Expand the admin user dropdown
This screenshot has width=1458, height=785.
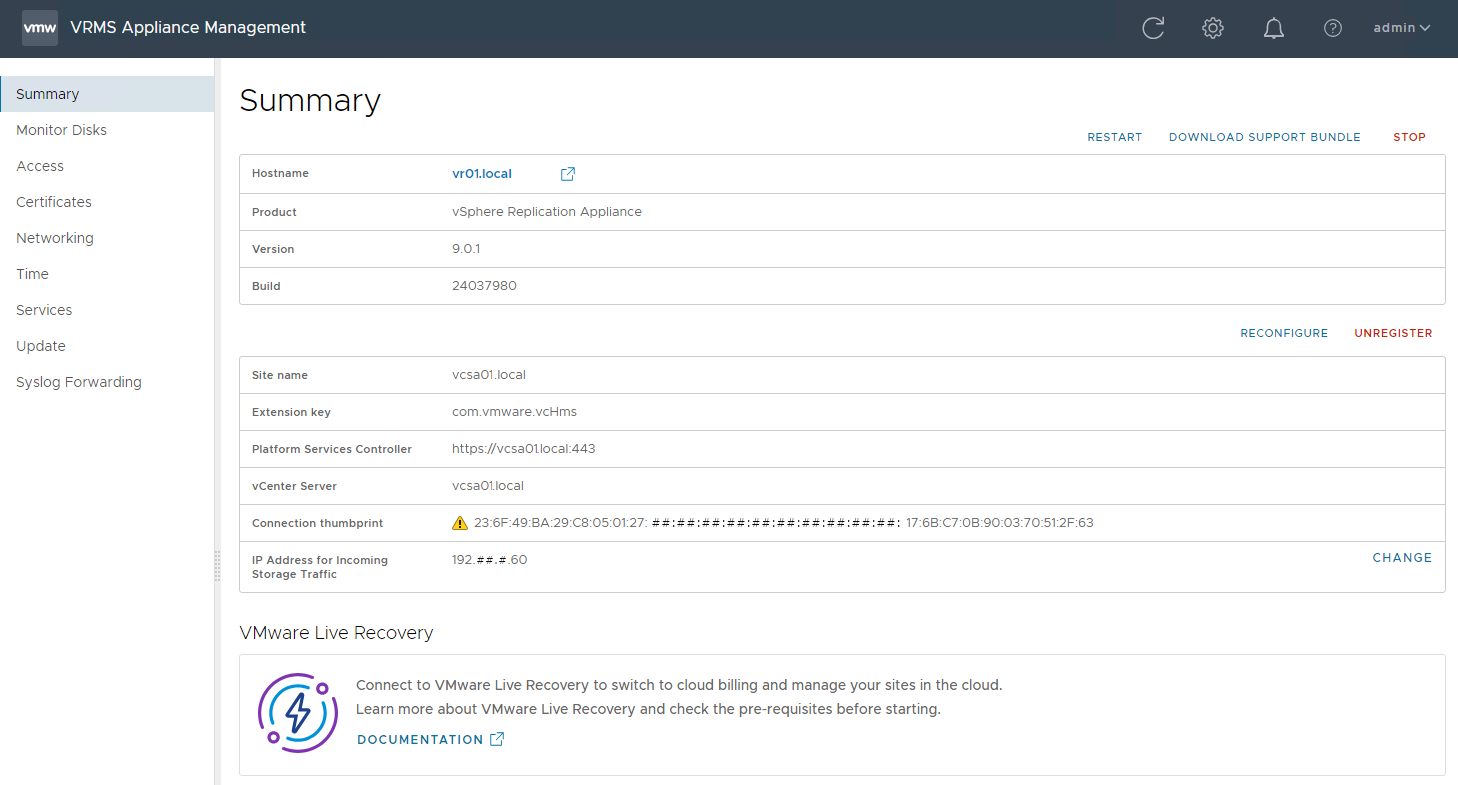1401,28
